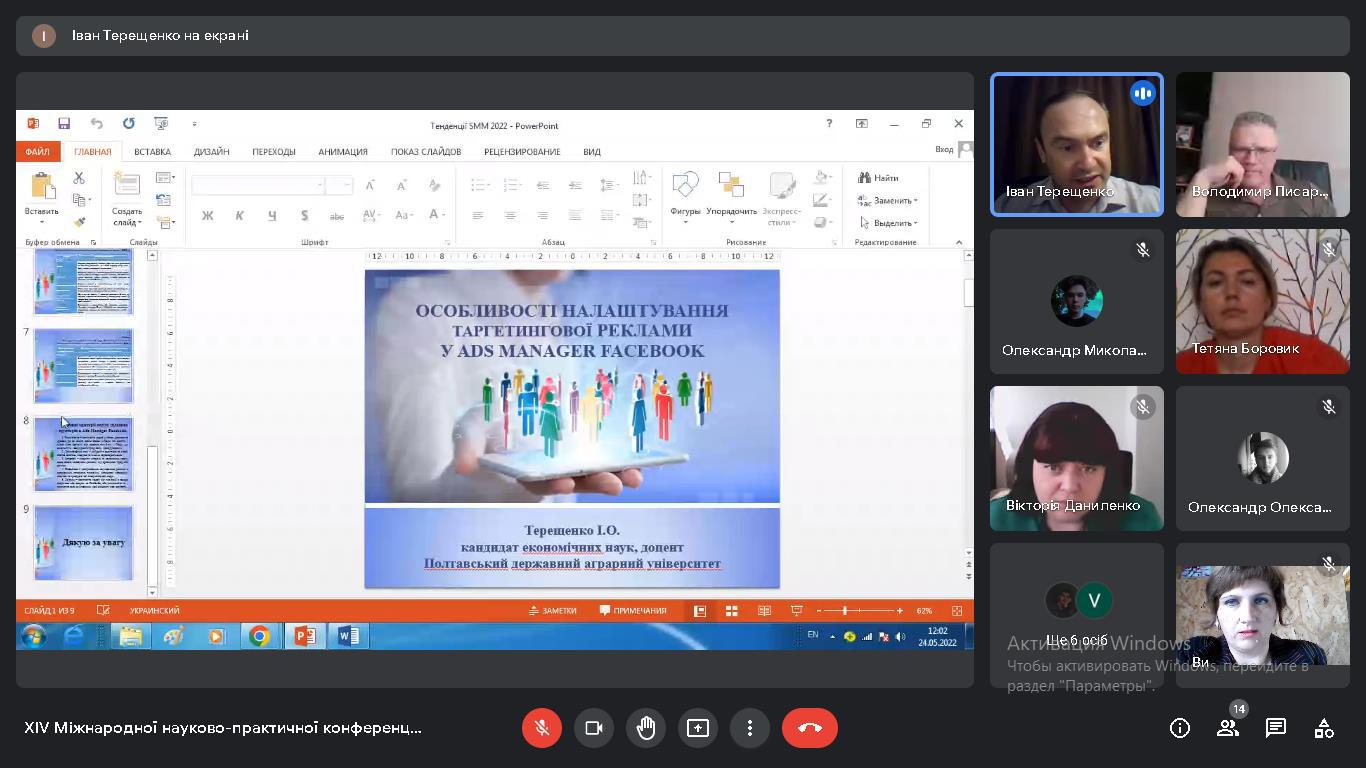Start slideshow from beginning quick access icon
Viewport: 1366px width, 768px height.
click(x=161, y=123)
